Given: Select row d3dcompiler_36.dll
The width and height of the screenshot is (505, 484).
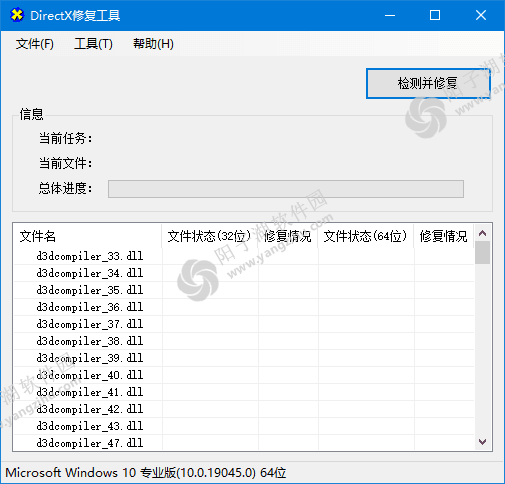Looking at the screenshot, I should [x=244, y=307].
